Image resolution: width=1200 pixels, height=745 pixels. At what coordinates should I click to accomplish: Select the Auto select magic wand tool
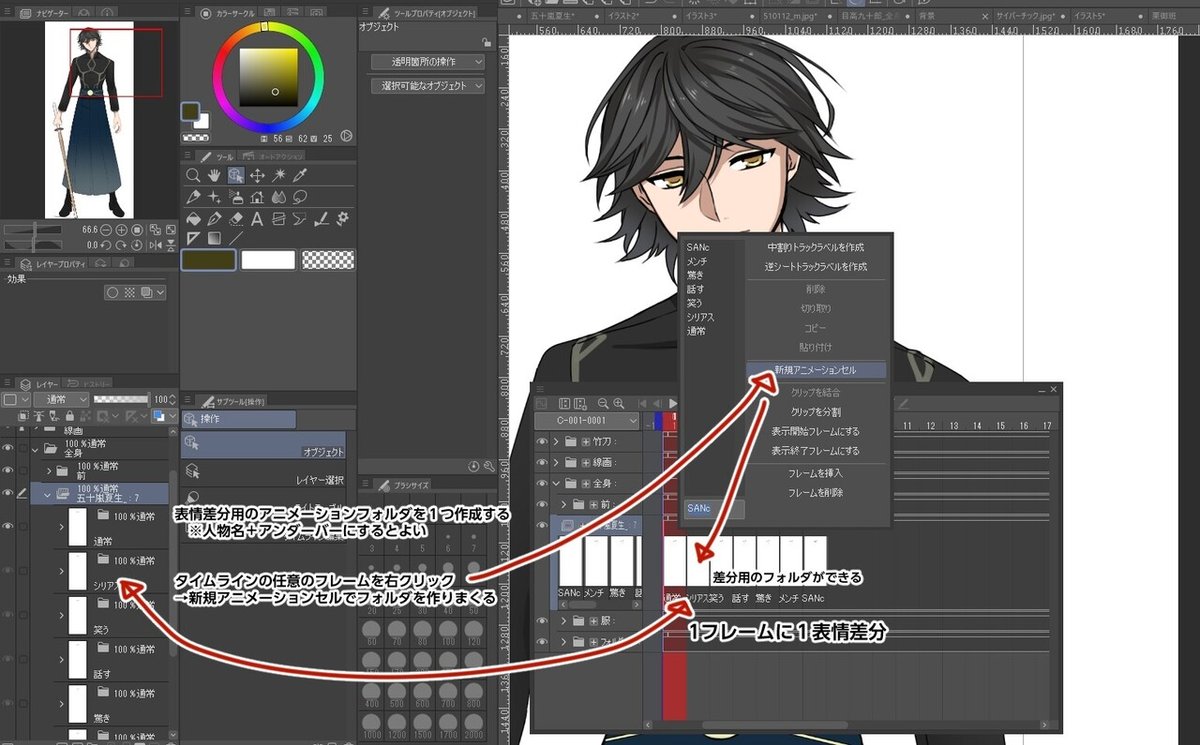pyautogui.click(x=278, y=175)
